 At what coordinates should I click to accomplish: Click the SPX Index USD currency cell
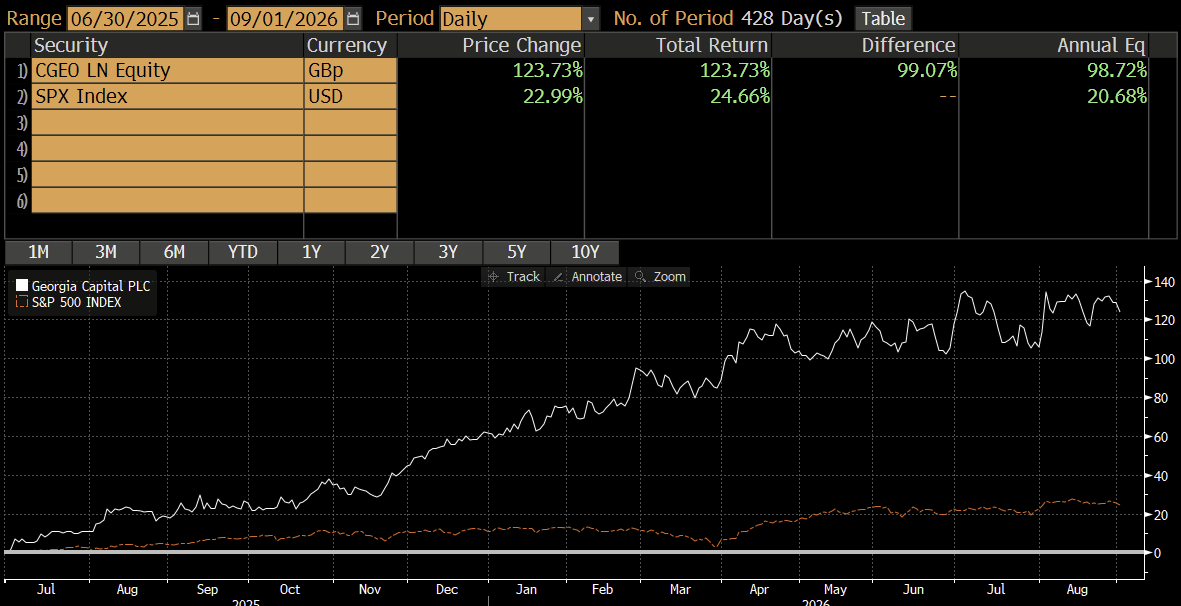350,96
